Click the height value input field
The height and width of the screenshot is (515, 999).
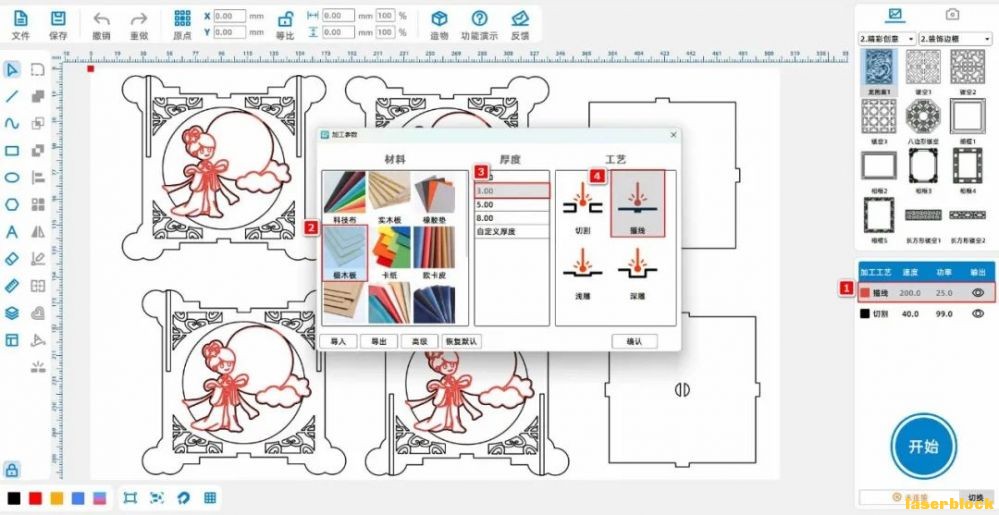pyautogui.click(x=338, y=32)
